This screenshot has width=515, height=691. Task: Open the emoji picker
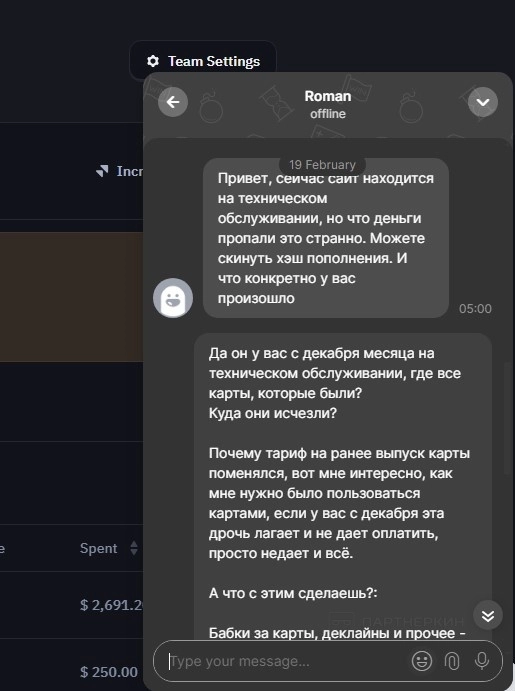click(x=422, y=661)
